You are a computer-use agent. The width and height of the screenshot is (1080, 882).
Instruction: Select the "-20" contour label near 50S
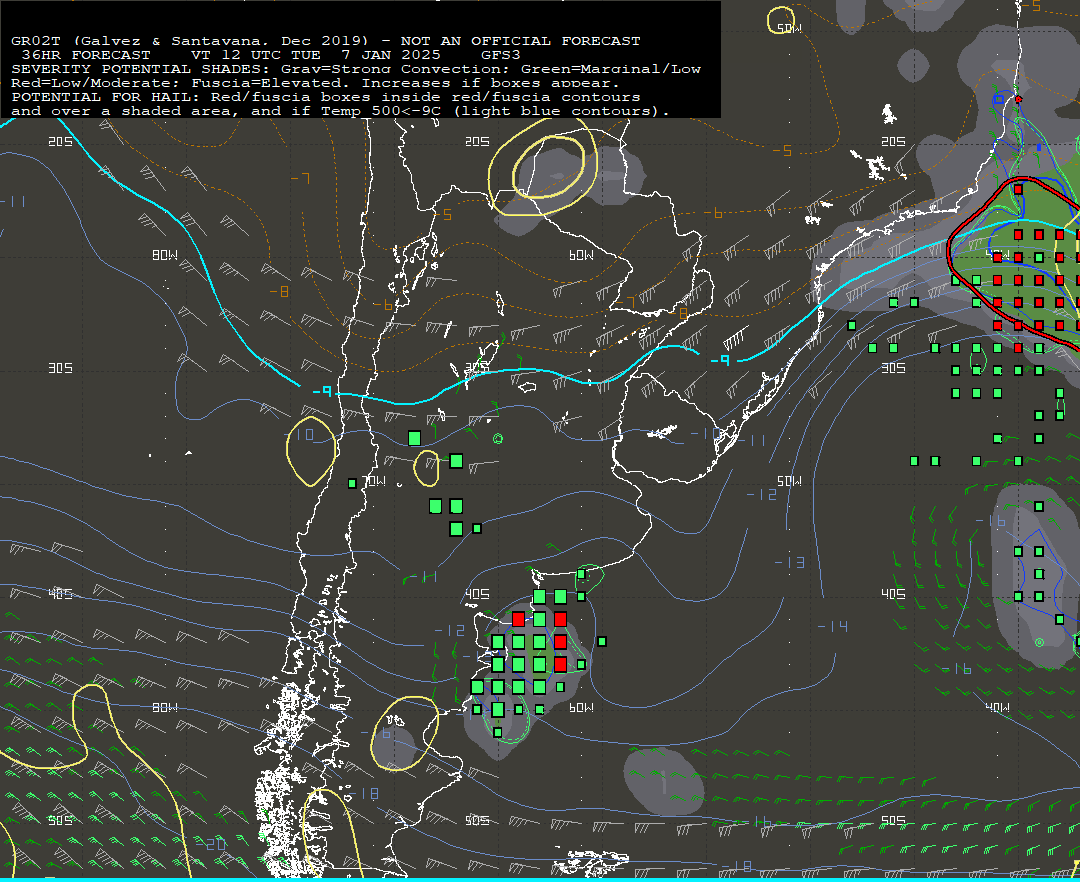point(212,843)
